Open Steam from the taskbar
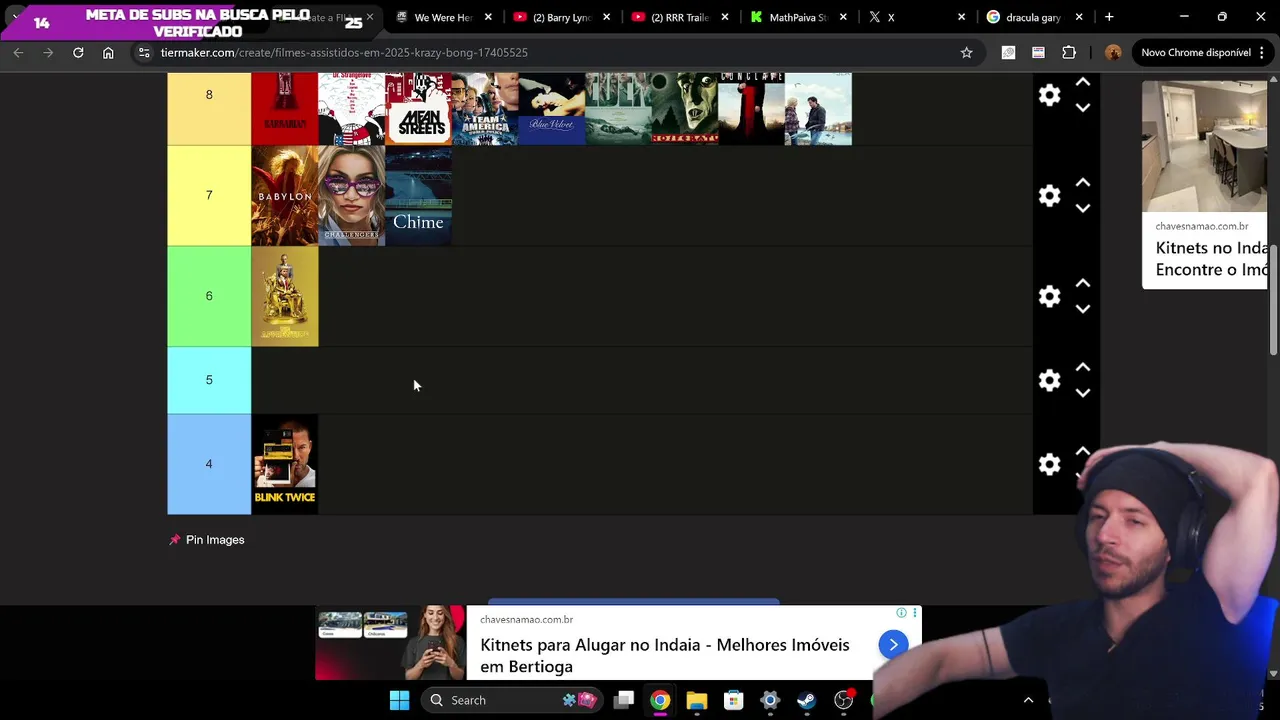This screenshot has height=720, width=1280. 806,700
